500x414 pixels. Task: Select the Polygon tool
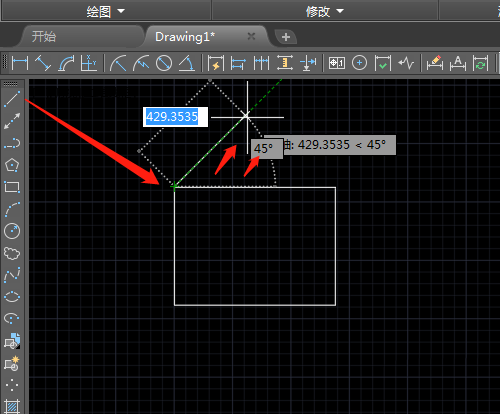[x=12, y=165]
